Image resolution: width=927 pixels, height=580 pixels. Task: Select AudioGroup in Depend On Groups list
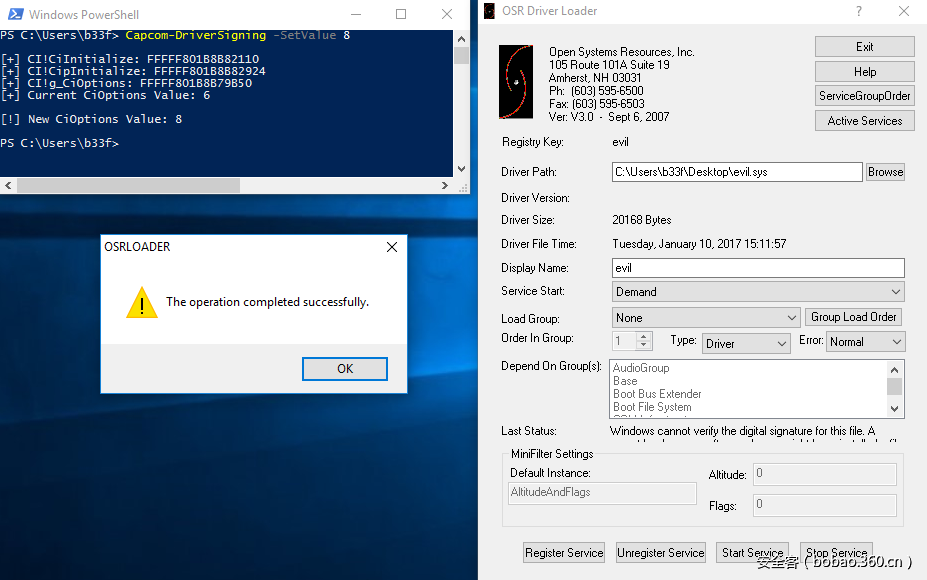[x=641, y=368]
